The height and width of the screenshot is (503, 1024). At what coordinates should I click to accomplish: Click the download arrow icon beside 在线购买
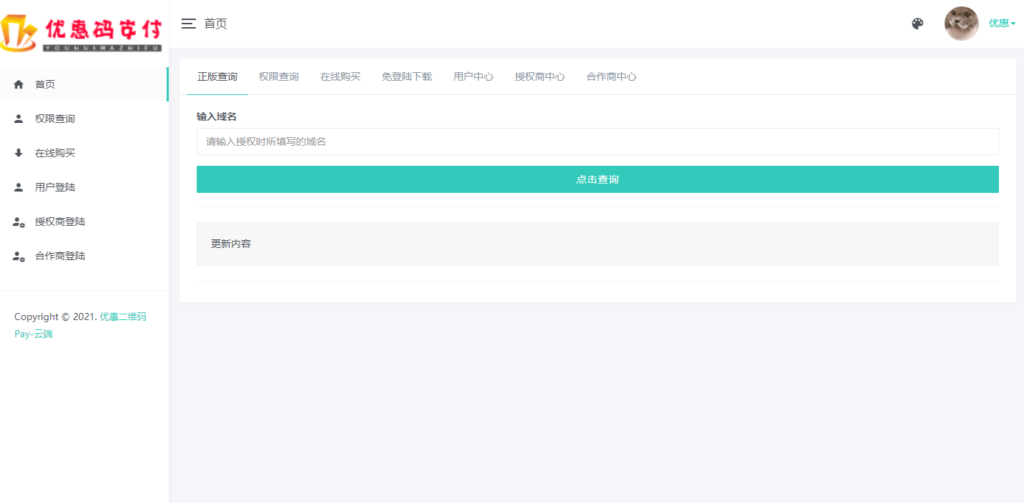[18, 153]
